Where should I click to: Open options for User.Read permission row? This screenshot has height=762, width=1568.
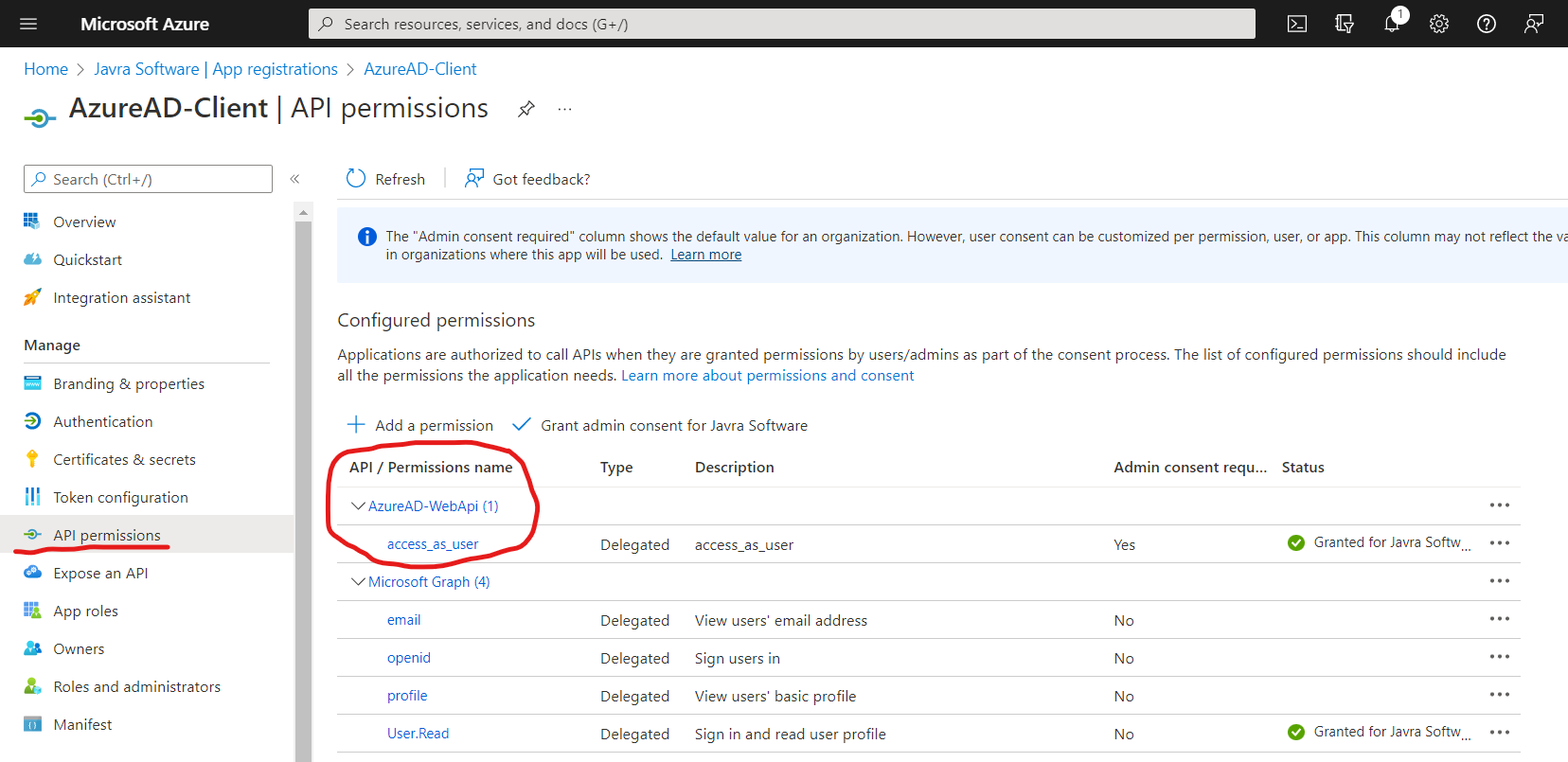[1500, 733]
